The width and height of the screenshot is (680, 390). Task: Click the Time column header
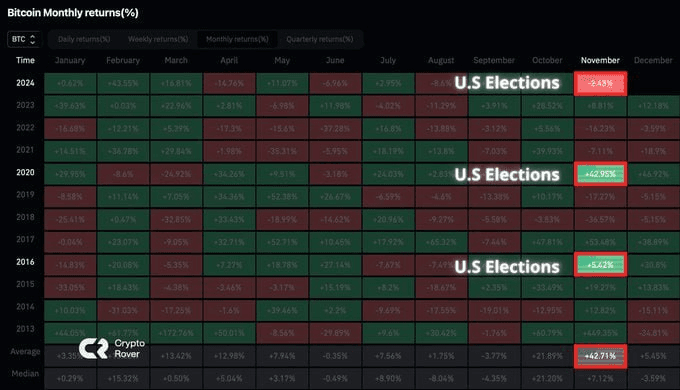pos(25,60)
